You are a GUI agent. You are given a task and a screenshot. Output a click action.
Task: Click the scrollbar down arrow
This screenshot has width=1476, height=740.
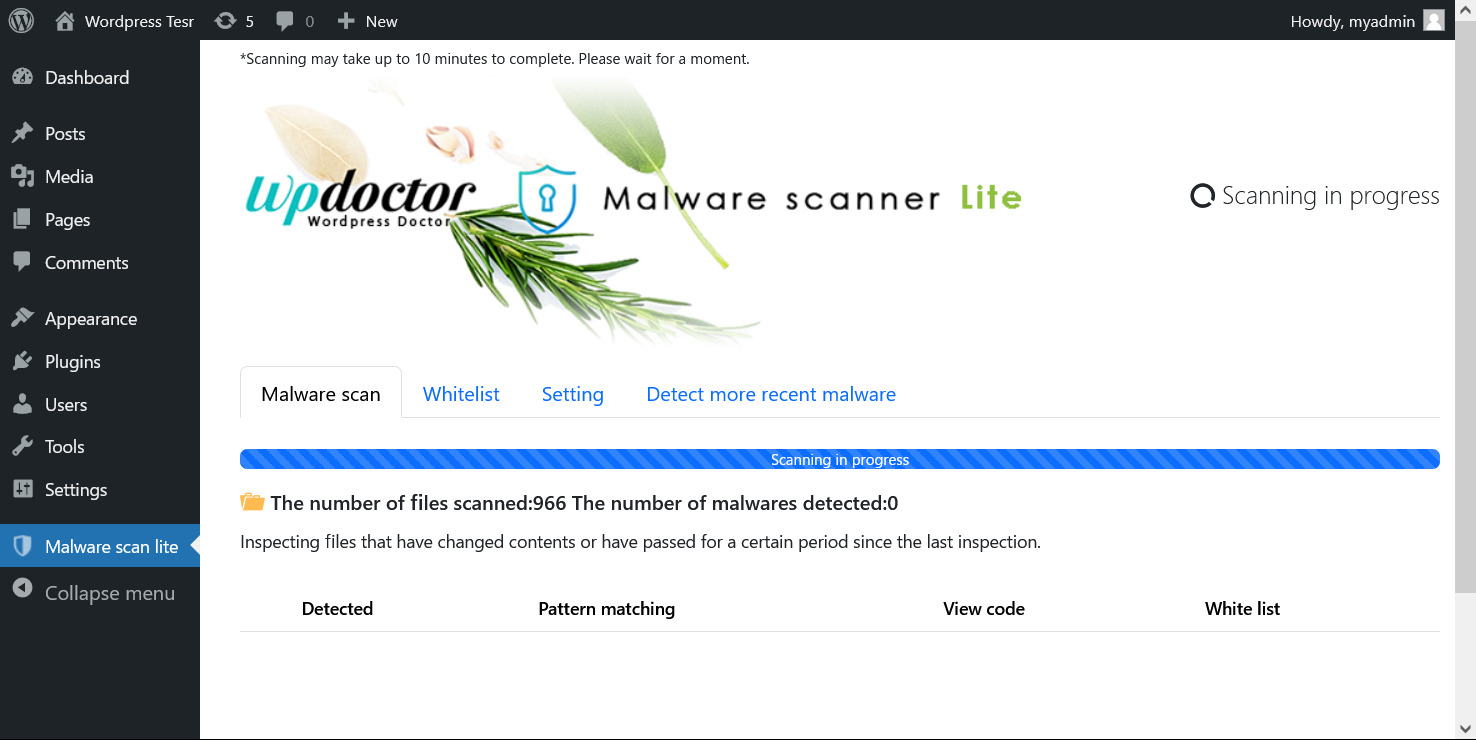[x=1465, y=729]
